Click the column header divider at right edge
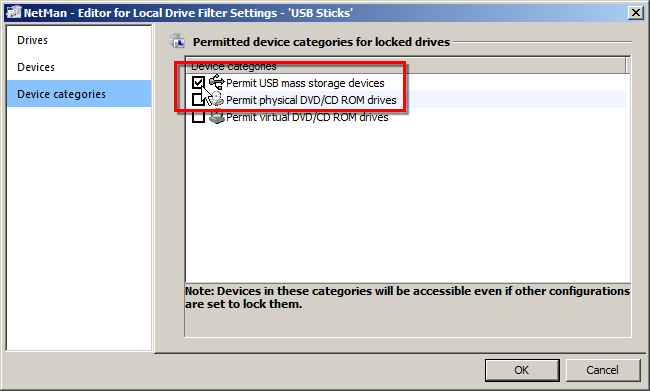 (x=627, y=66)
